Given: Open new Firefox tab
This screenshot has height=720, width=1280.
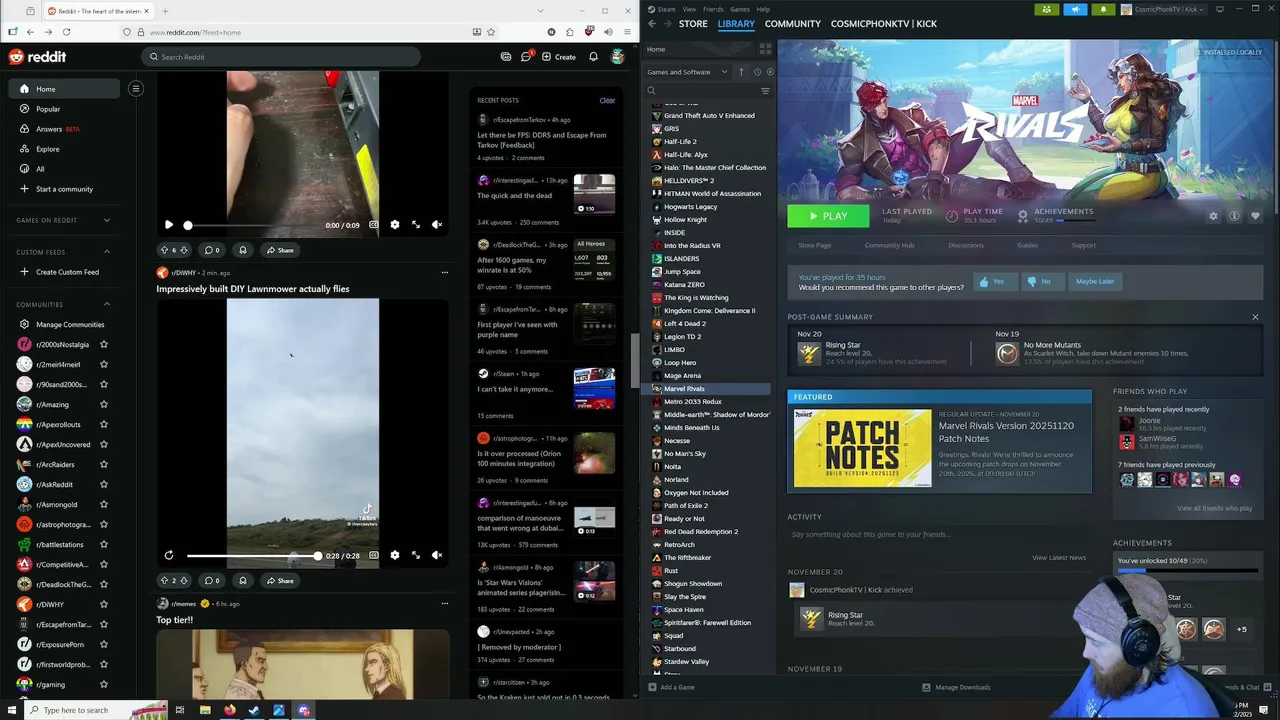Looking at the screenshot, I should [165, 11].
